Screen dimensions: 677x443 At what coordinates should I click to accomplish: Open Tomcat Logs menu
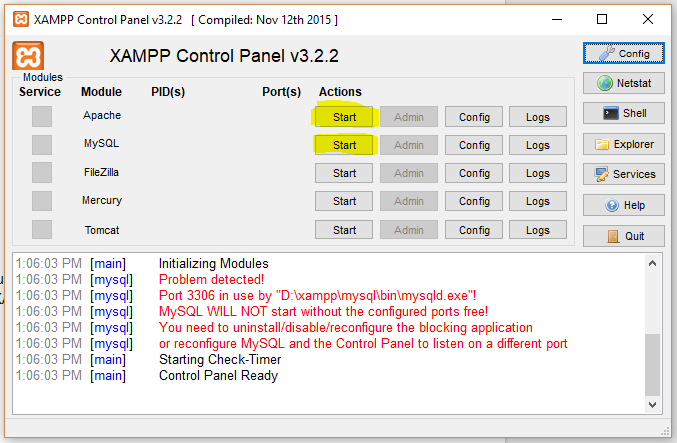point(538,230)
